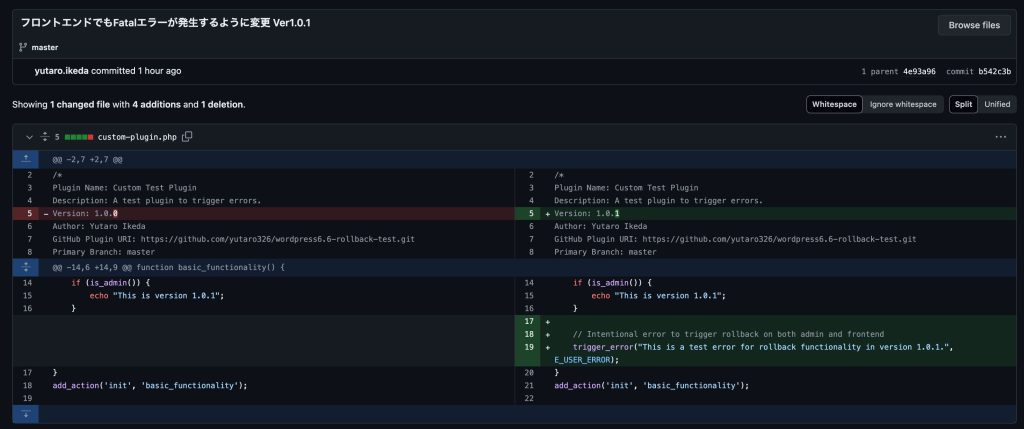The image size is (1024, 429).
Task: Click the 'Intentional error' comment line
Action: (x=728, y=334)
